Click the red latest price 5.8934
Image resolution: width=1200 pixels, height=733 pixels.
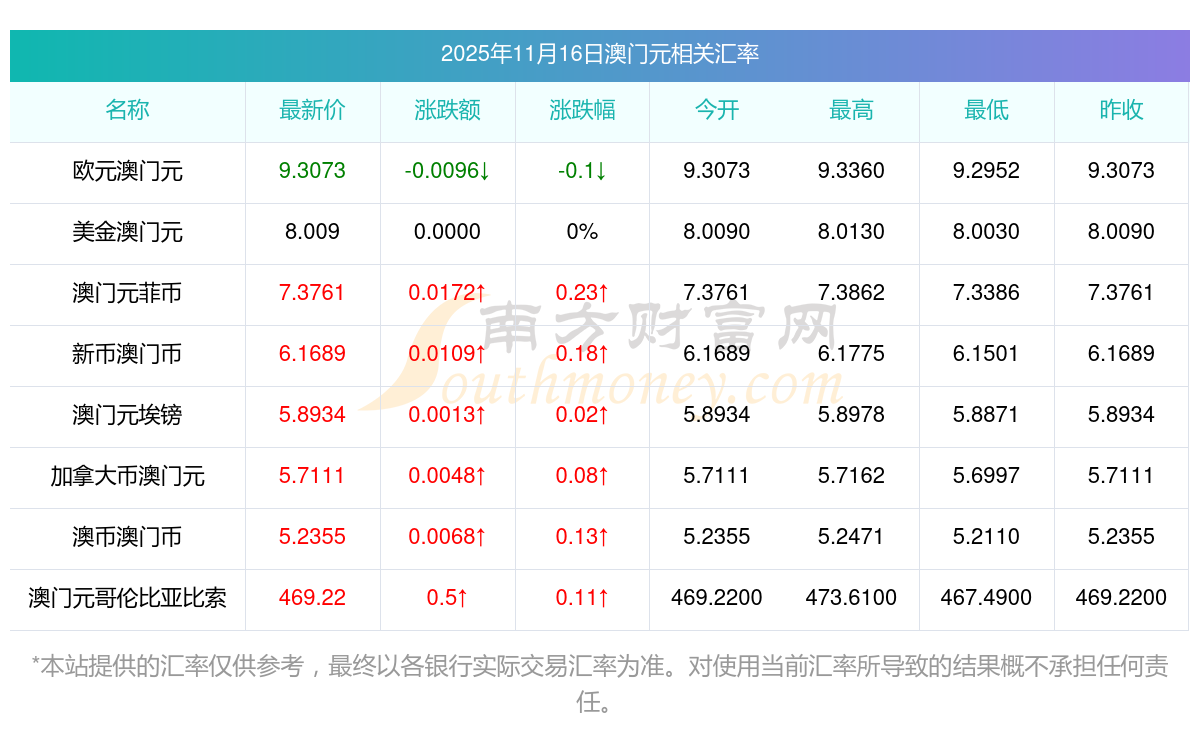[x=312, y=415]
